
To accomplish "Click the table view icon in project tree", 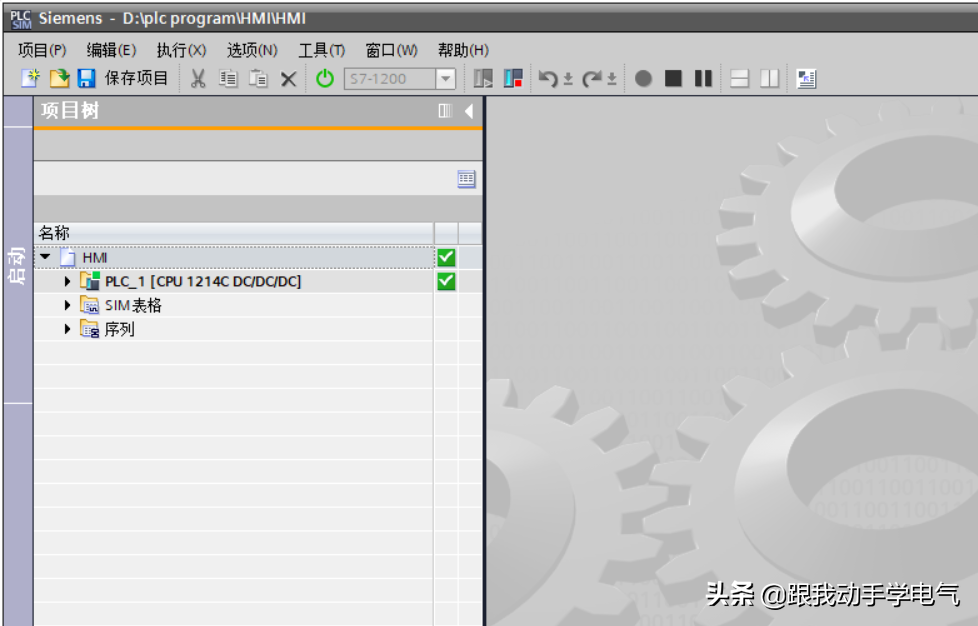I will 466,179.
